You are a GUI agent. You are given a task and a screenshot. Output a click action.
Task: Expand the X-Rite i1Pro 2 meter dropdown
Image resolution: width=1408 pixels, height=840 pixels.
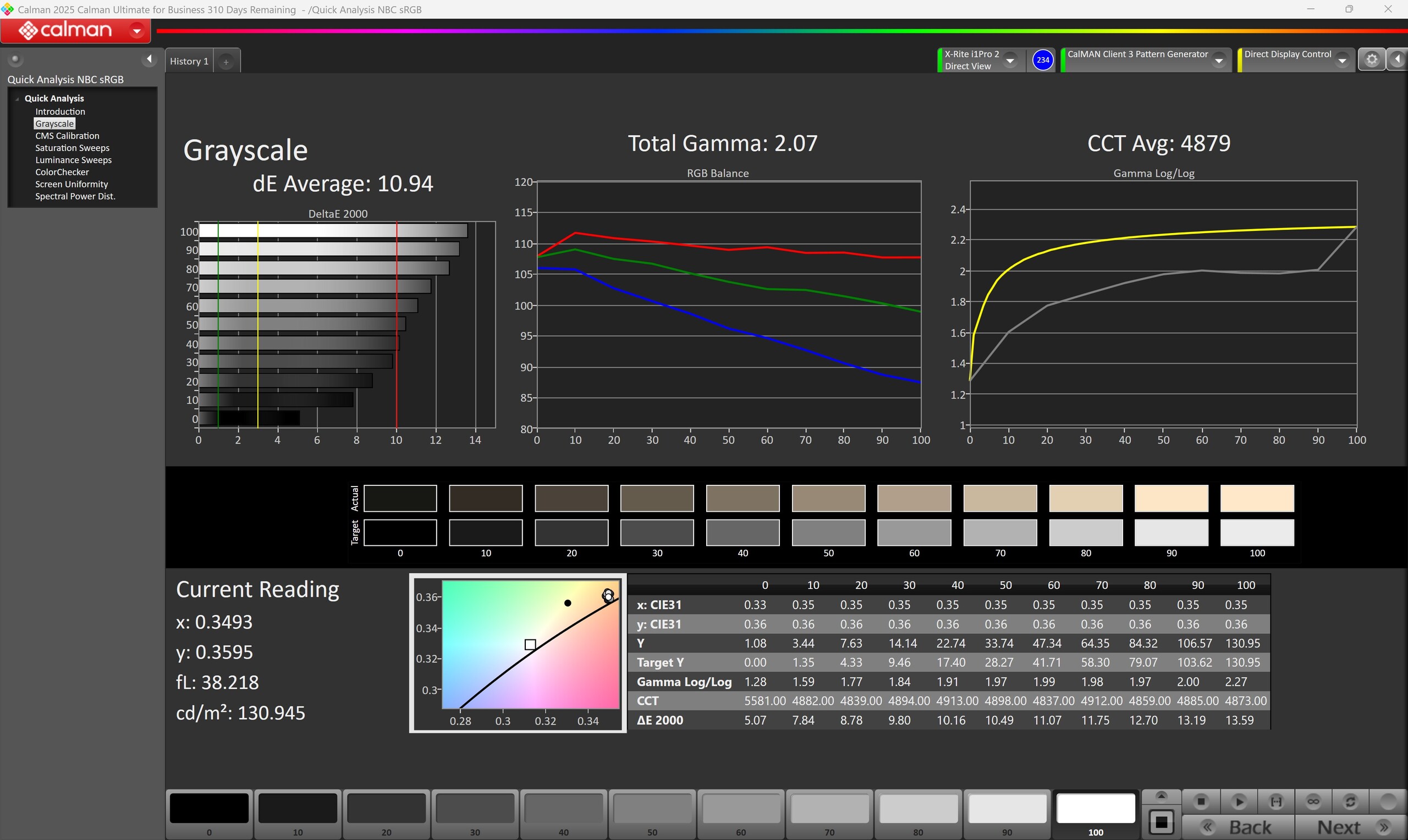tap(1009, 60)
